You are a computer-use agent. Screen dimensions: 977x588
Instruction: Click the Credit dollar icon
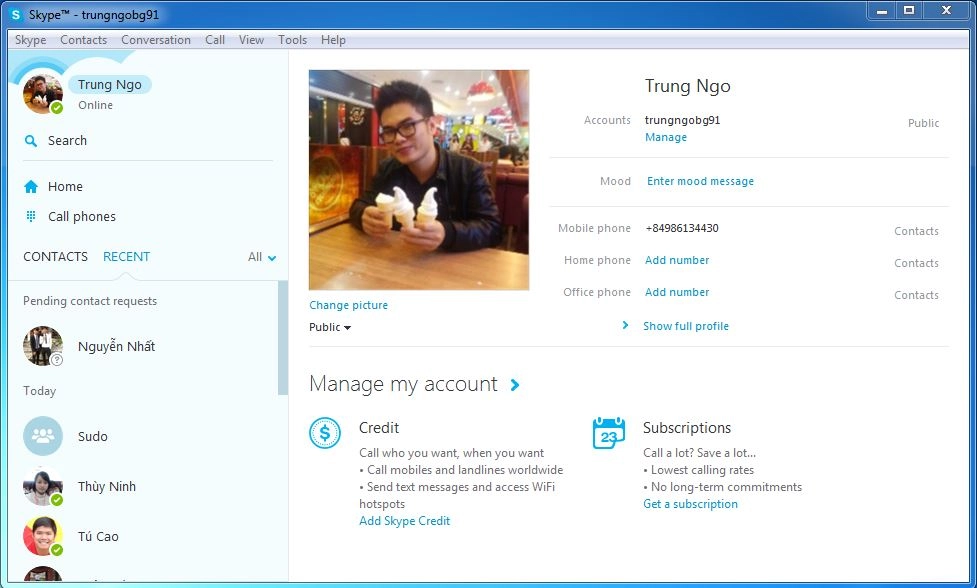pos(325,433)
